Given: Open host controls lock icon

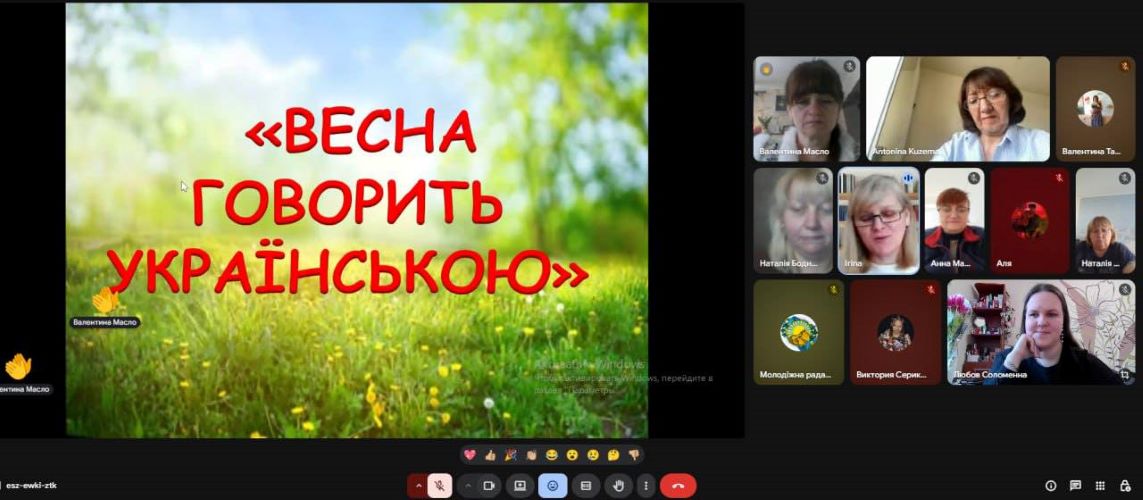Looking at the screenshot, I should click(x=1126, y=486).
